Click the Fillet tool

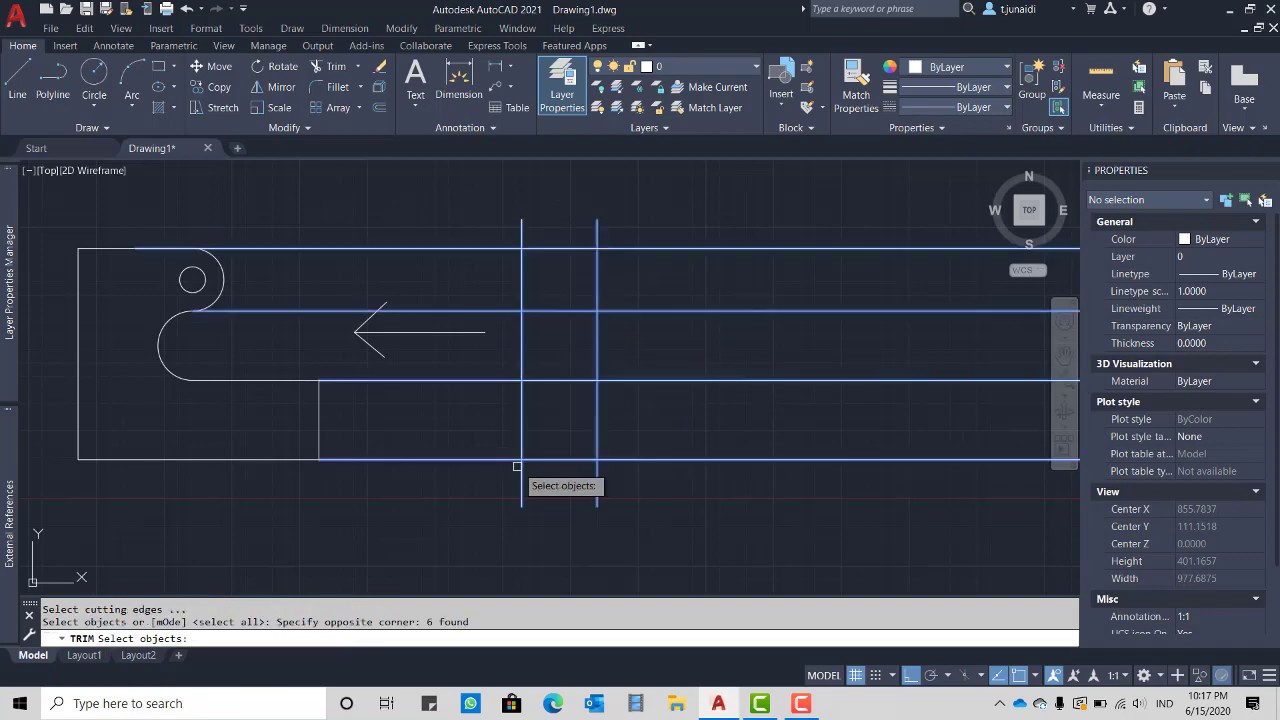coord(329,87)
